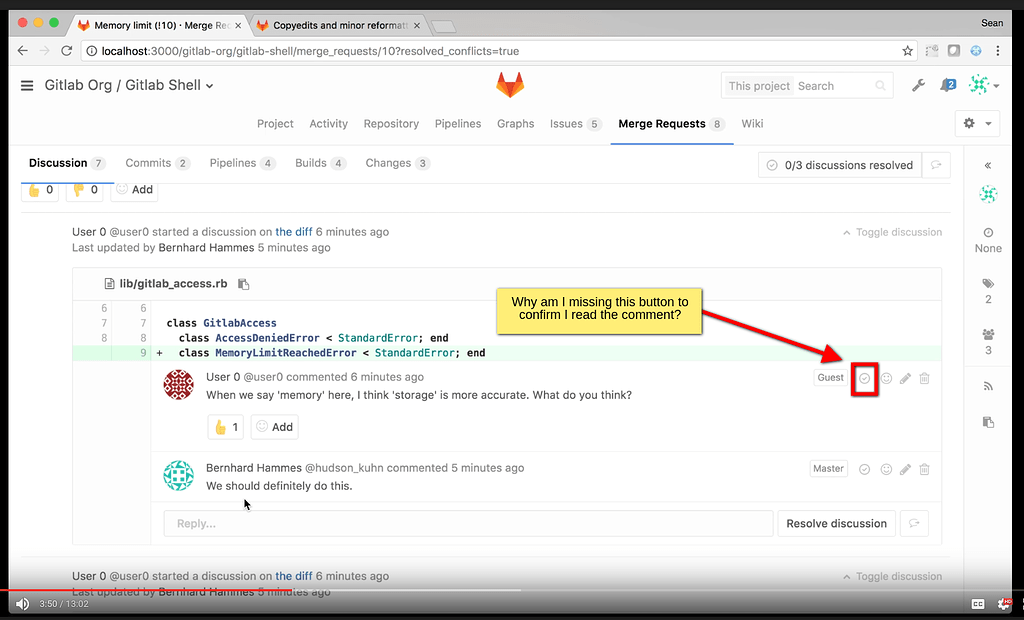Open the edit pencil on Bernhard's comment
This screenshot has height=620, width=1024.
[x=904, y=468]
